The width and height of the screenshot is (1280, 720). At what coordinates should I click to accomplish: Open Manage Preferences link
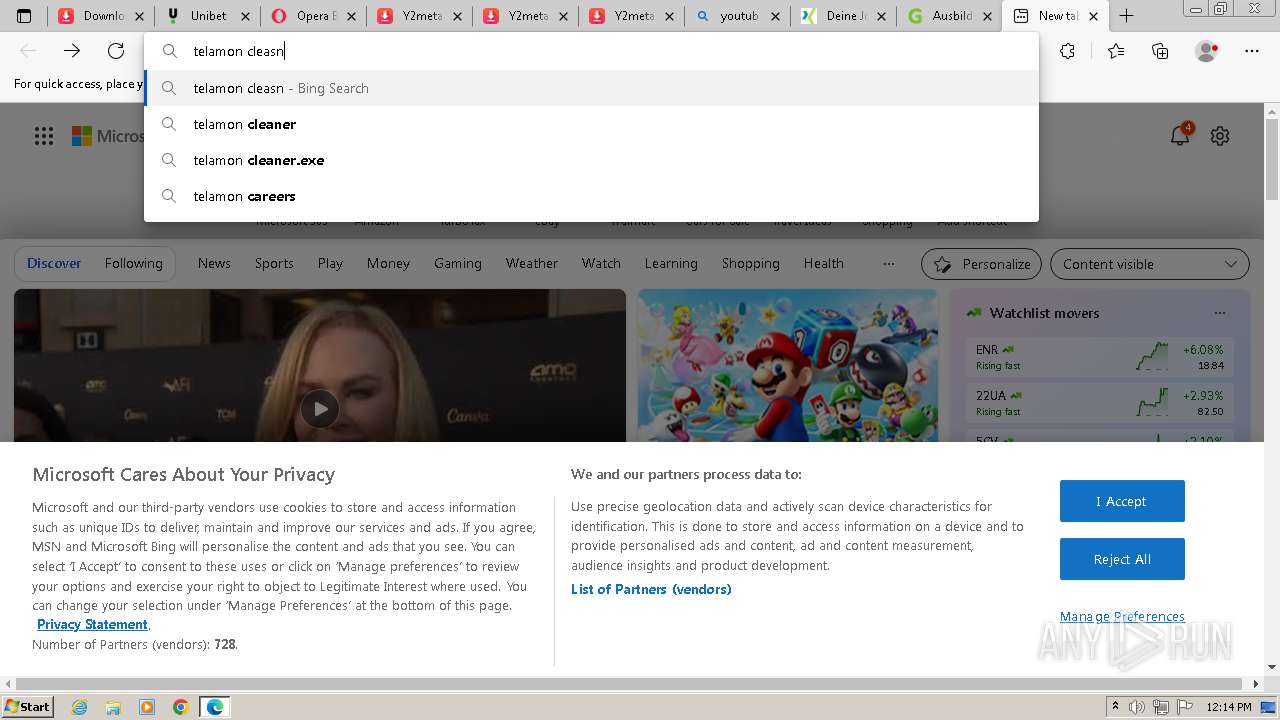(x=1122, y=617)
